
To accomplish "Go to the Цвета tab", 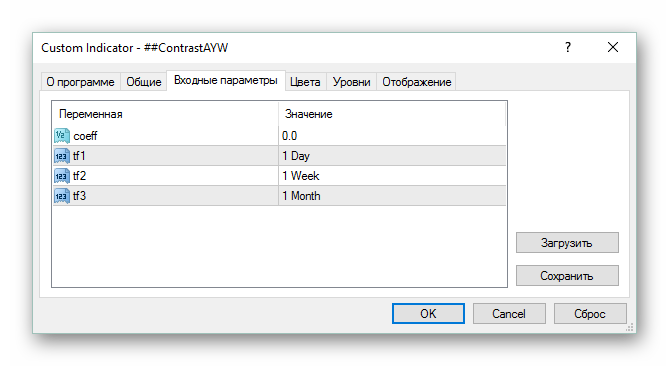I will [x=305, y=82].
